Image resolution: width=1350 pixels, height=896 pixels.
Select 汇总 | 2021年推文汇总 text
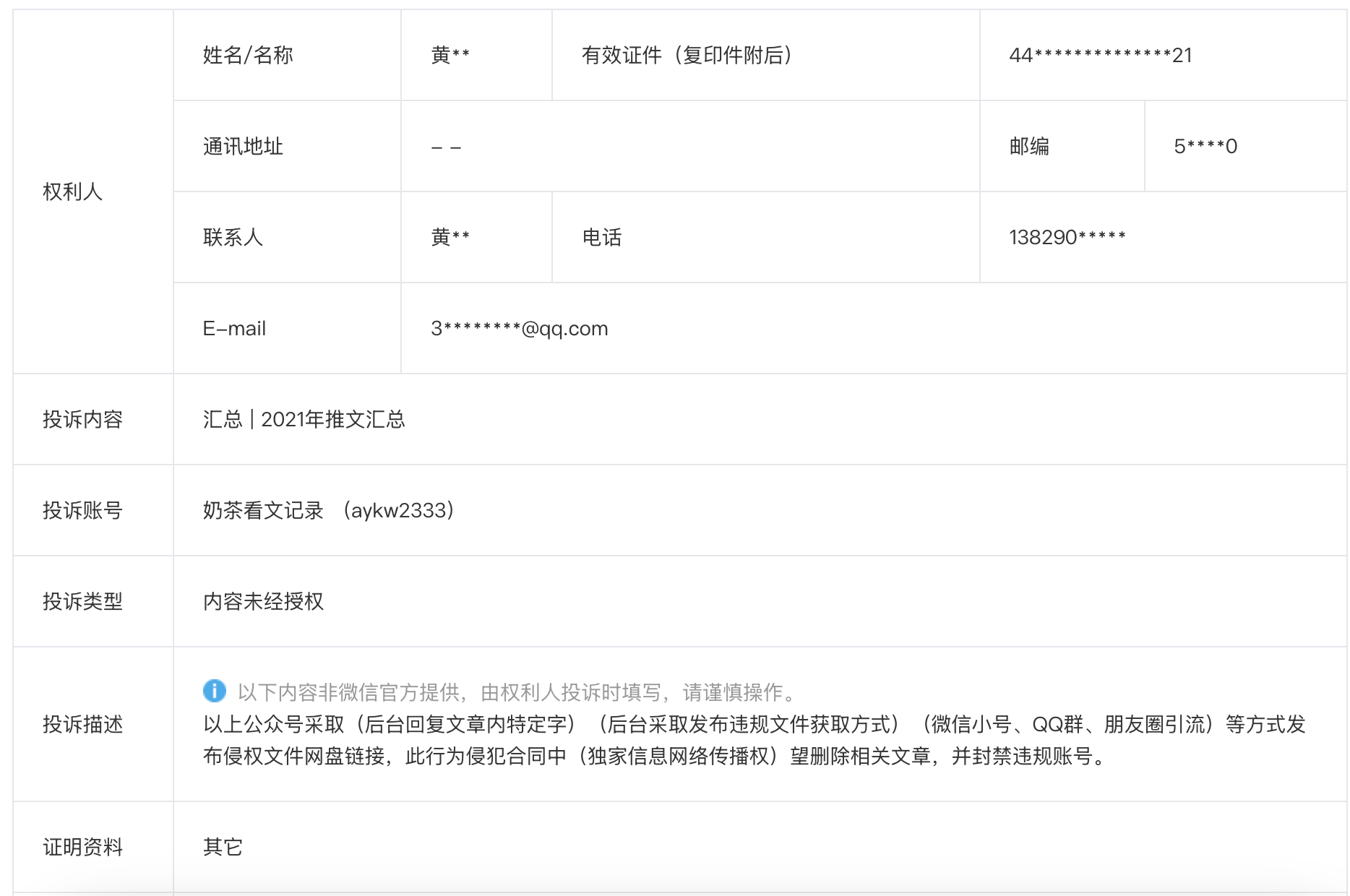(x=304, y=419)
